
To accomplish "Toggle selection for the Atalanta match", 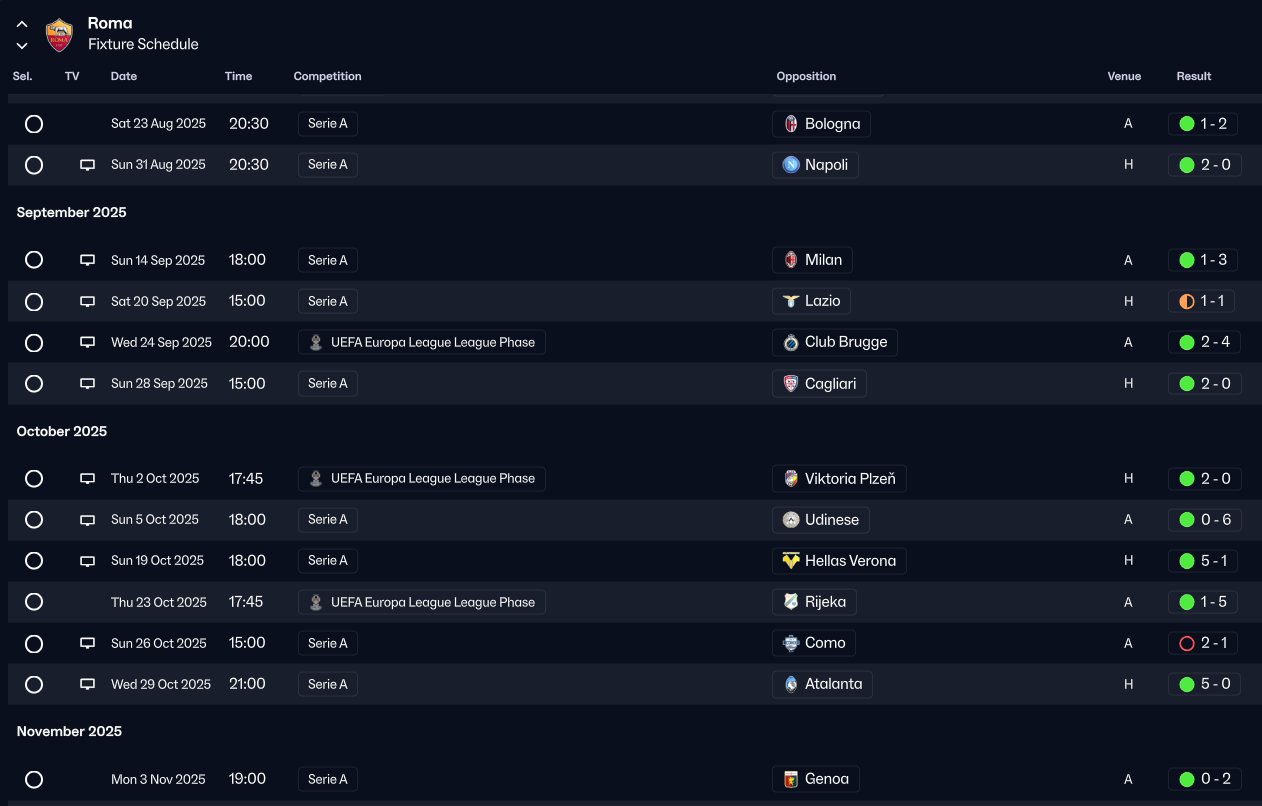I will click(34, 685).
